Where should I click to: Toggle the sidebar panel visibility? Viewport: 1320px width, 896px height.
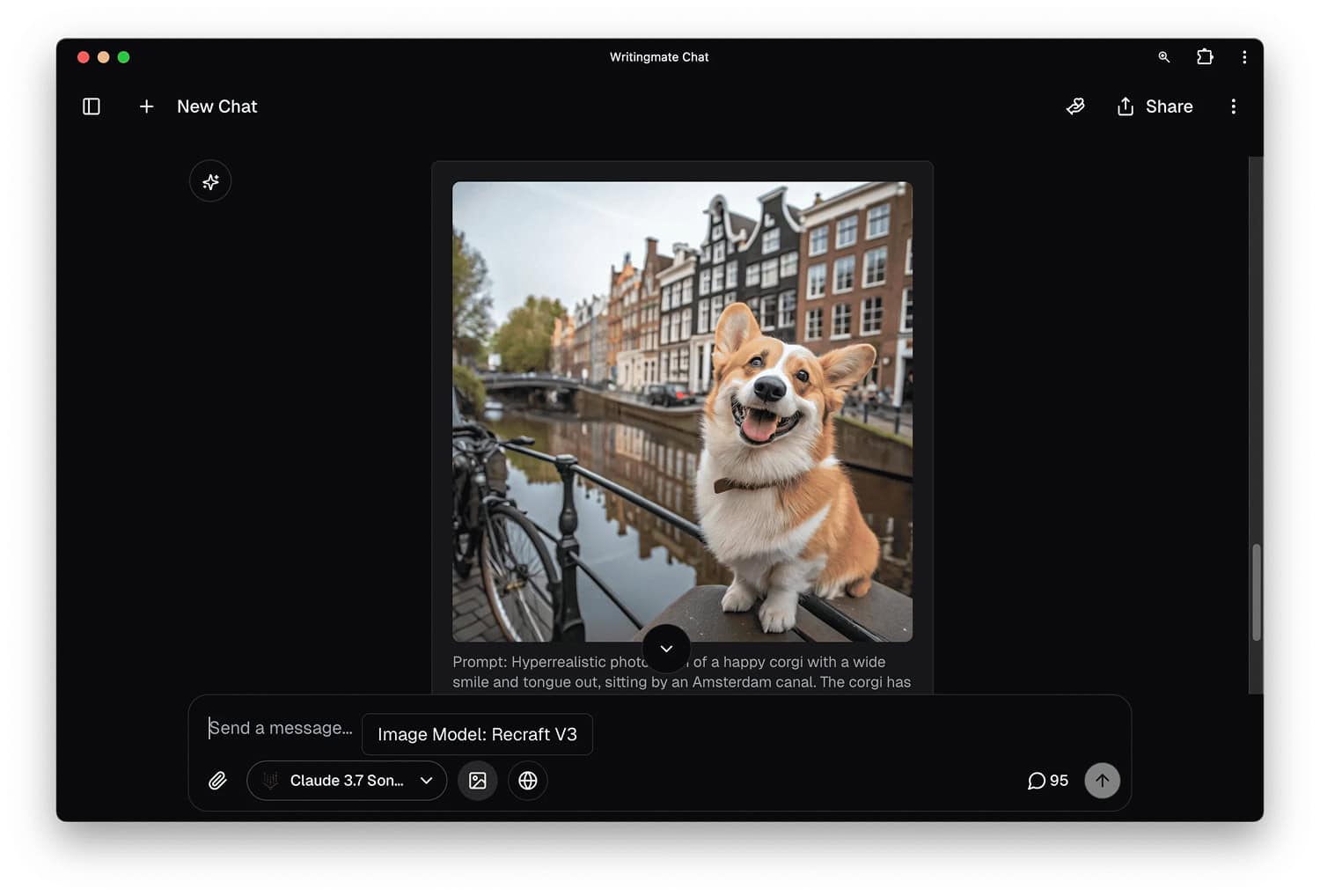coord(91,106)
